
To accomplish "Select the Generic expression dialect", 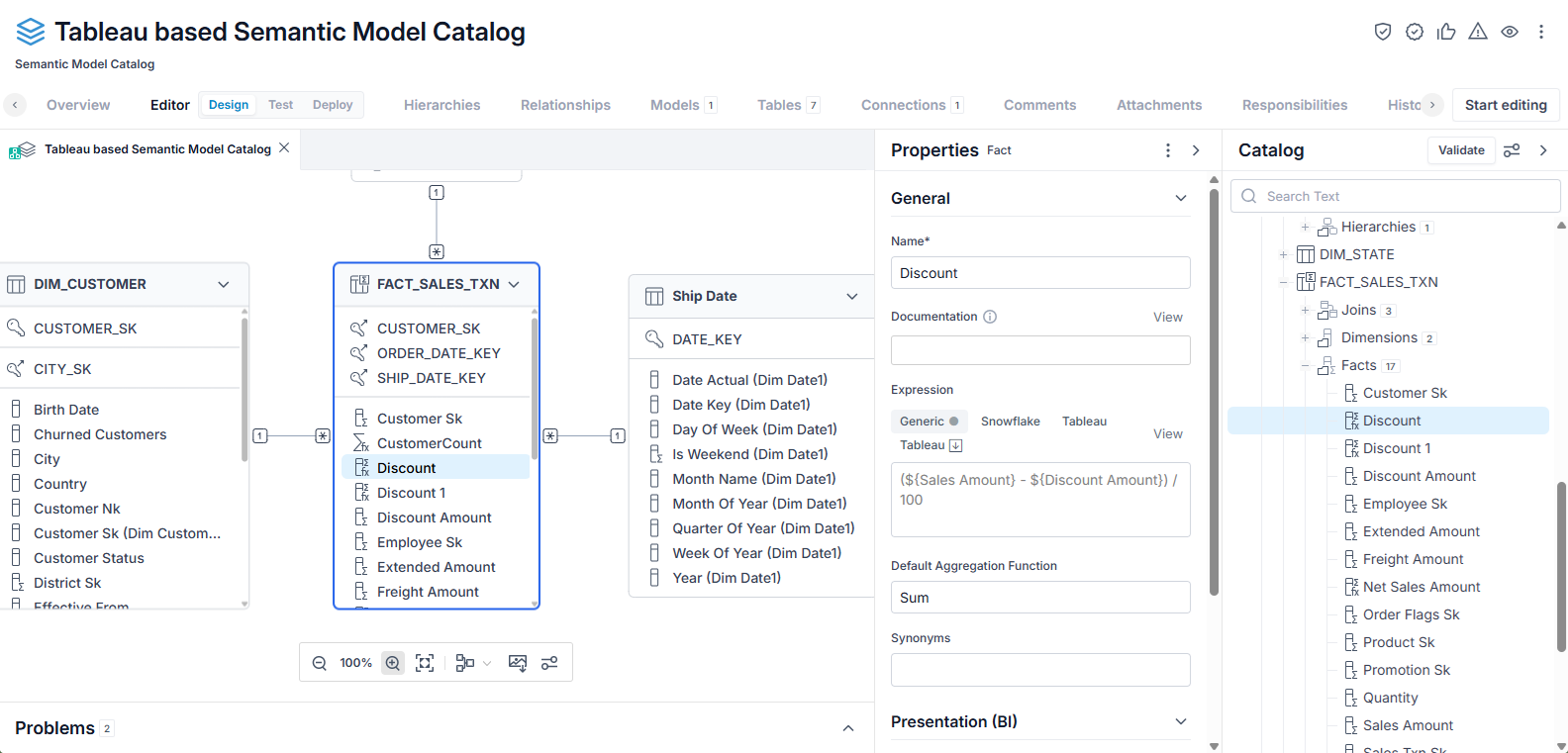I will click(x=929, y=422).
